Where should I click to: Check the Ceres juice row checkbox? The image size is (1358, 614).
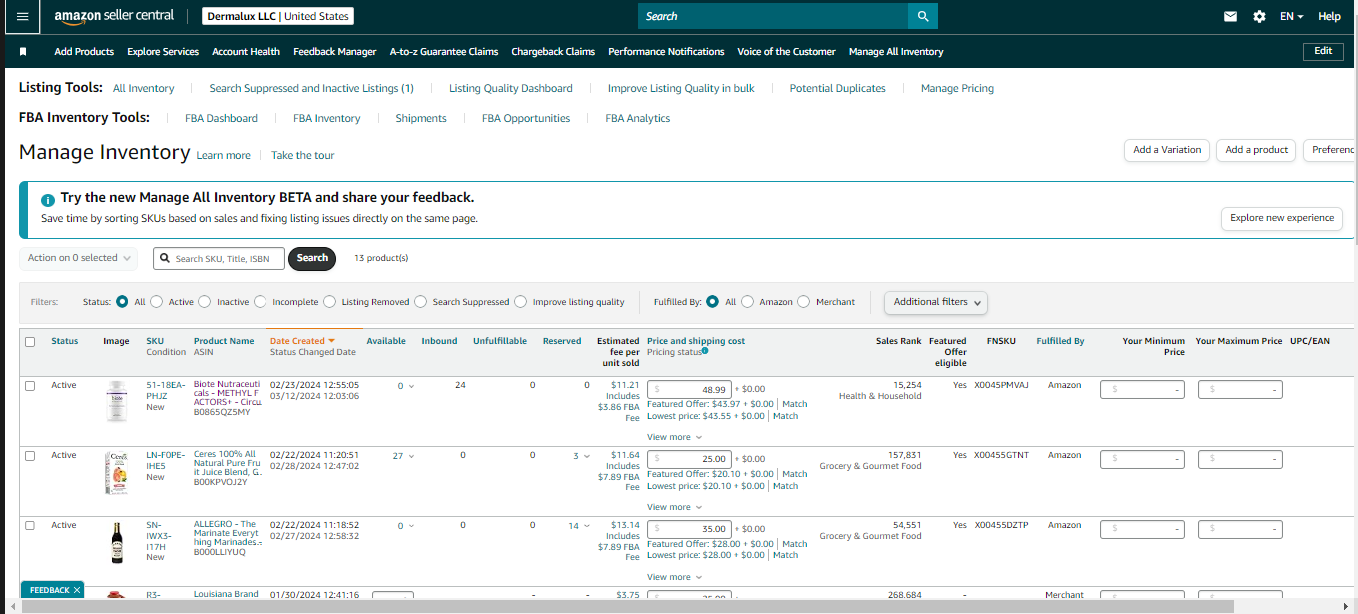click(30, 455)
